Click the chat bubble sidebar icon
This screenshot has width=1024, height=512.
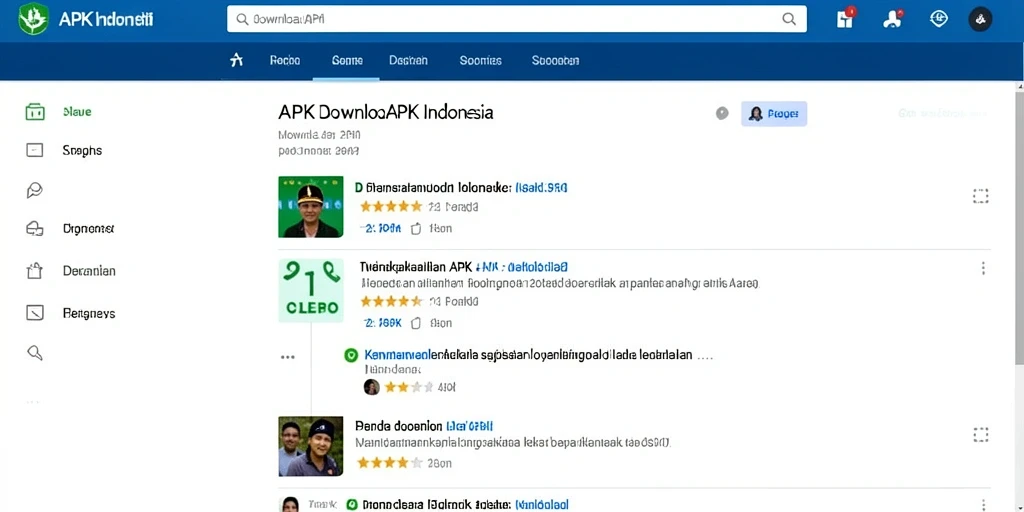tap(35, 190)
